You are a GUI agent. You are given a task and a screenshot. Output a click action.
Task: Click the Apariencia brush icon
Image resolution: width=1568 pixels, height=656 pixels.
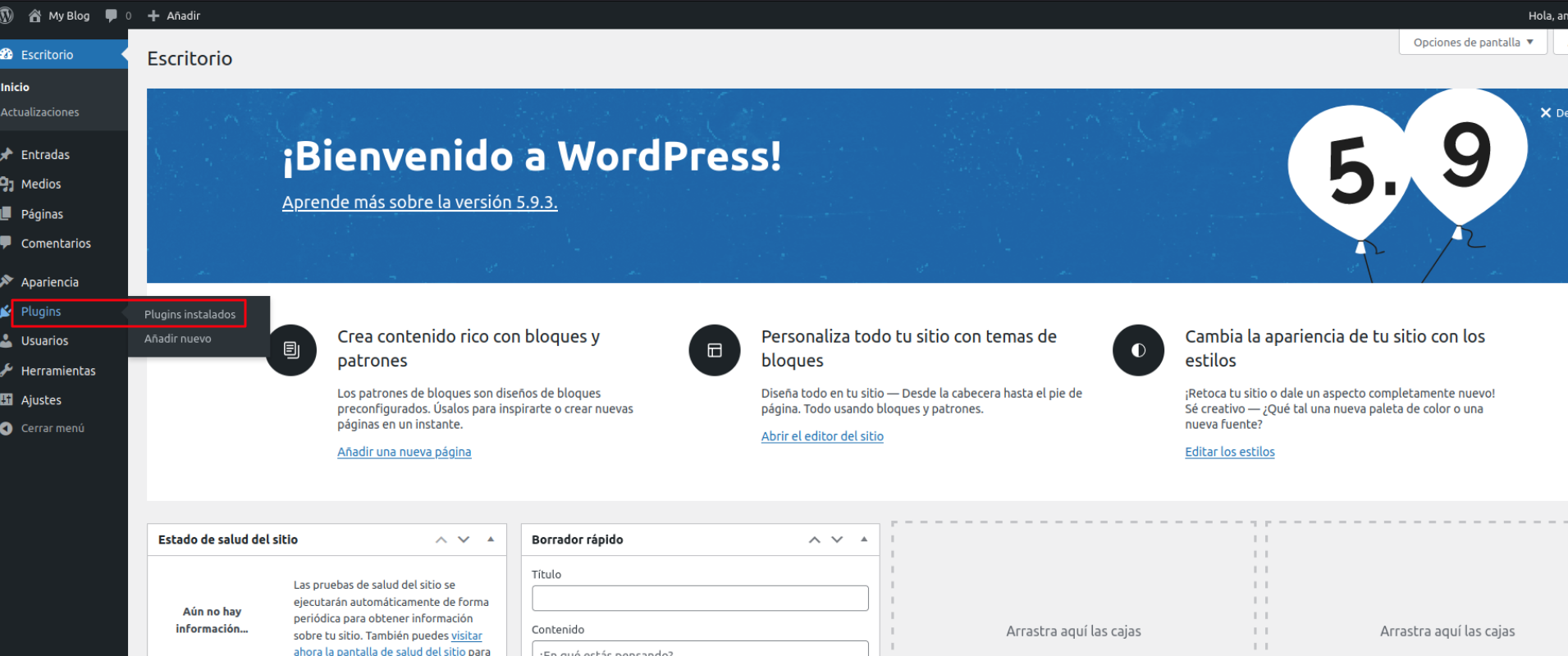7,281
